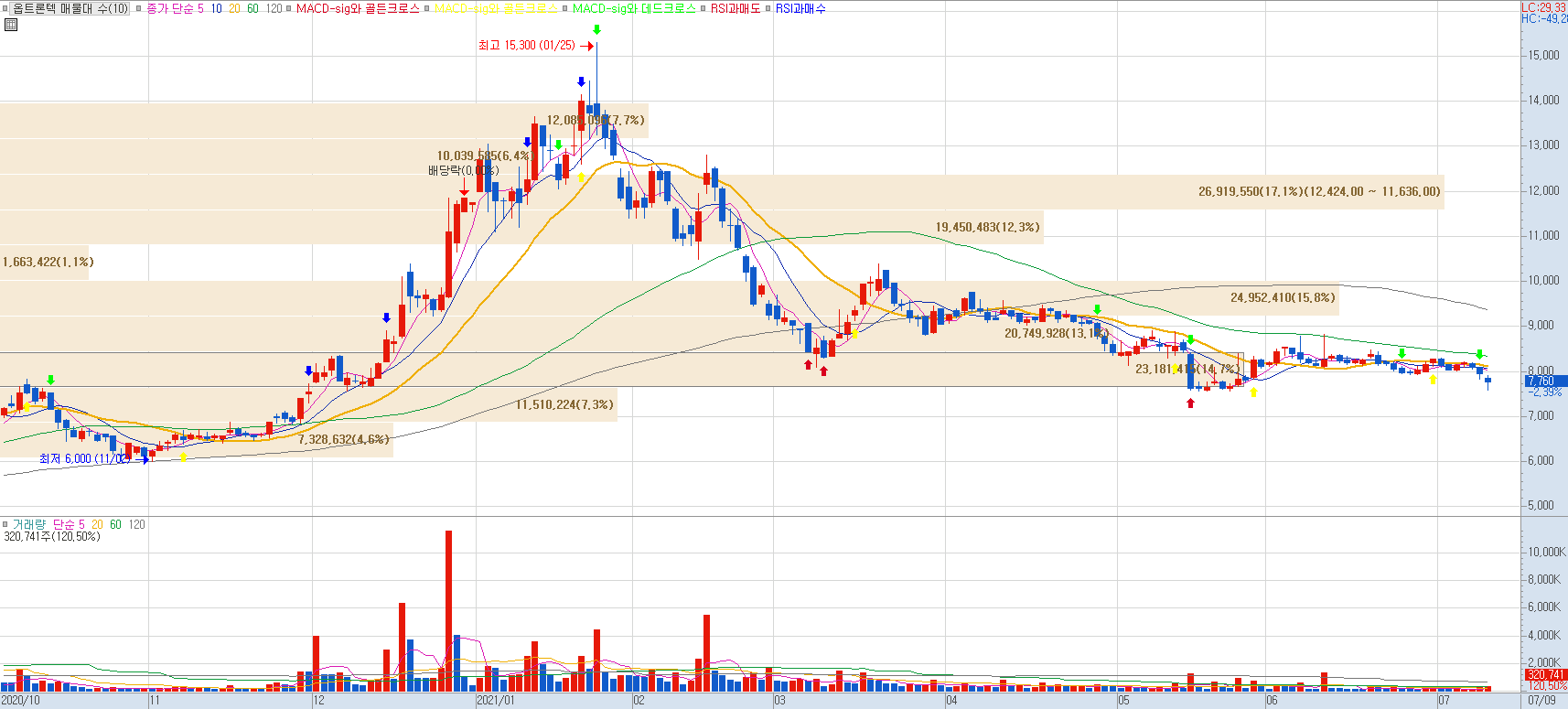Click the 10,000 price axis label
1568x709 pixels.
1543,280
